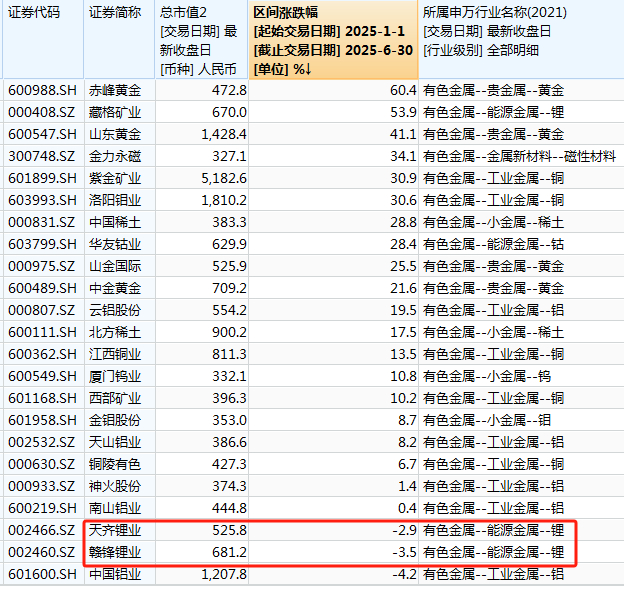Select the 所属申万行业名称(2021) column header
The image size is (624, 590).
pos(521,39)
